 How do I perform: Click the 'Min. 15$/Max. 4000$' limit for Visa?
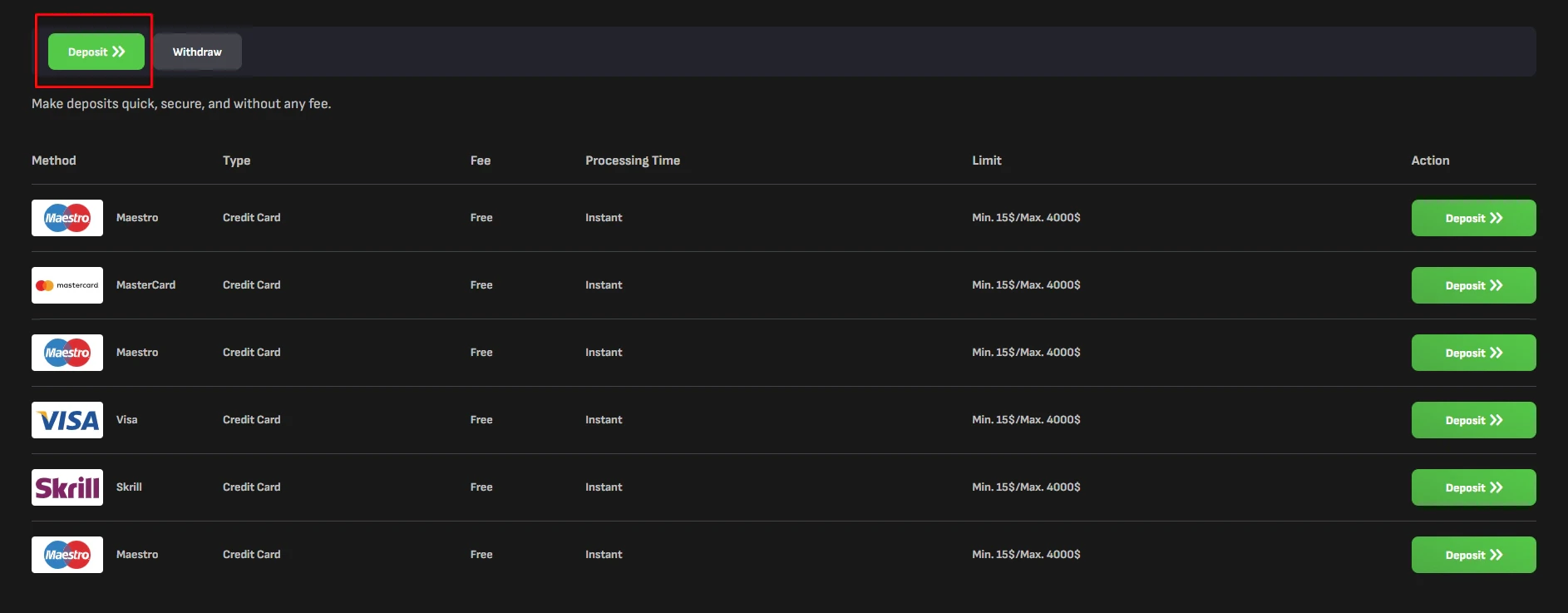click(x=1027, y=420)
